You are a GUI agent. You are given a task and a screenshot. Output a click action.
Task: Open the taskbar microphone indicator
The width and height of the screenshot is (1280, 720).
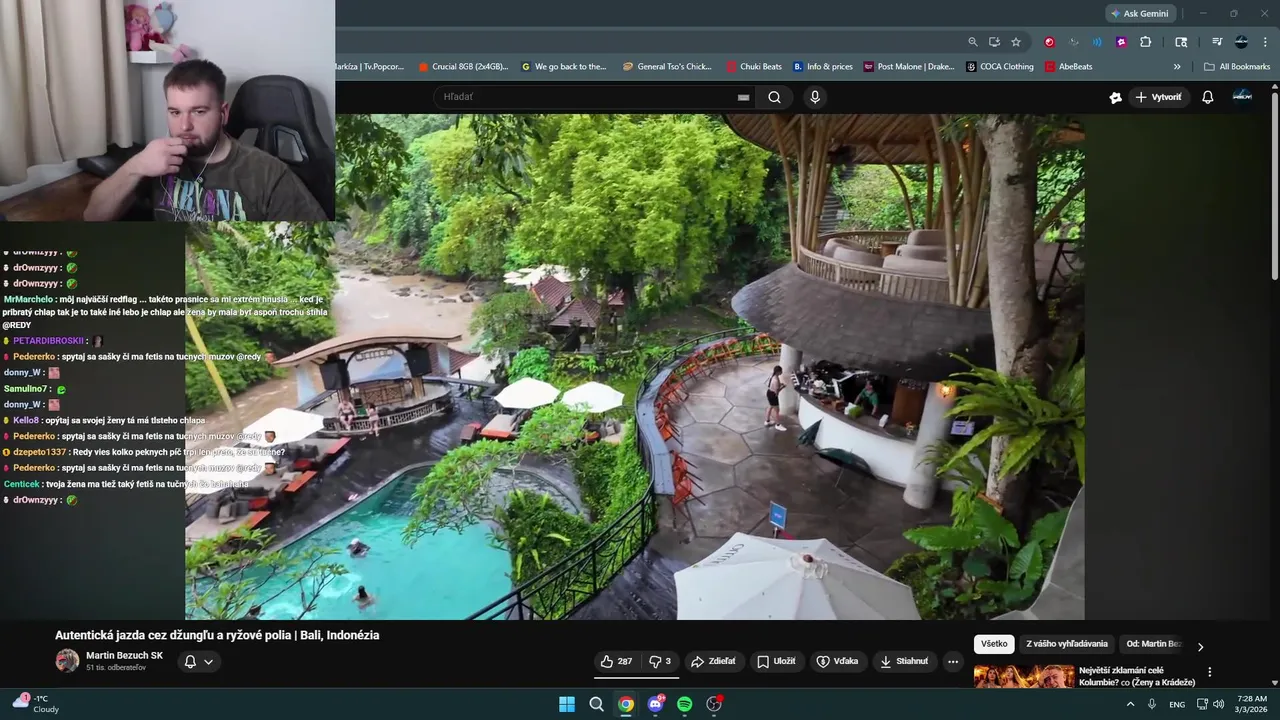point(1152,704)
